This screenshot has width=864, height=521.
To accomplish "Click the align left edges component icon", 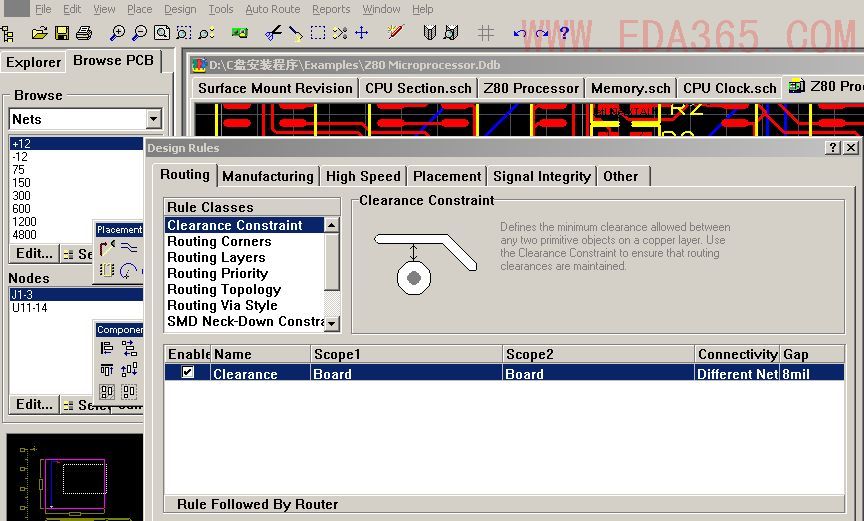I will coord(107,348).
